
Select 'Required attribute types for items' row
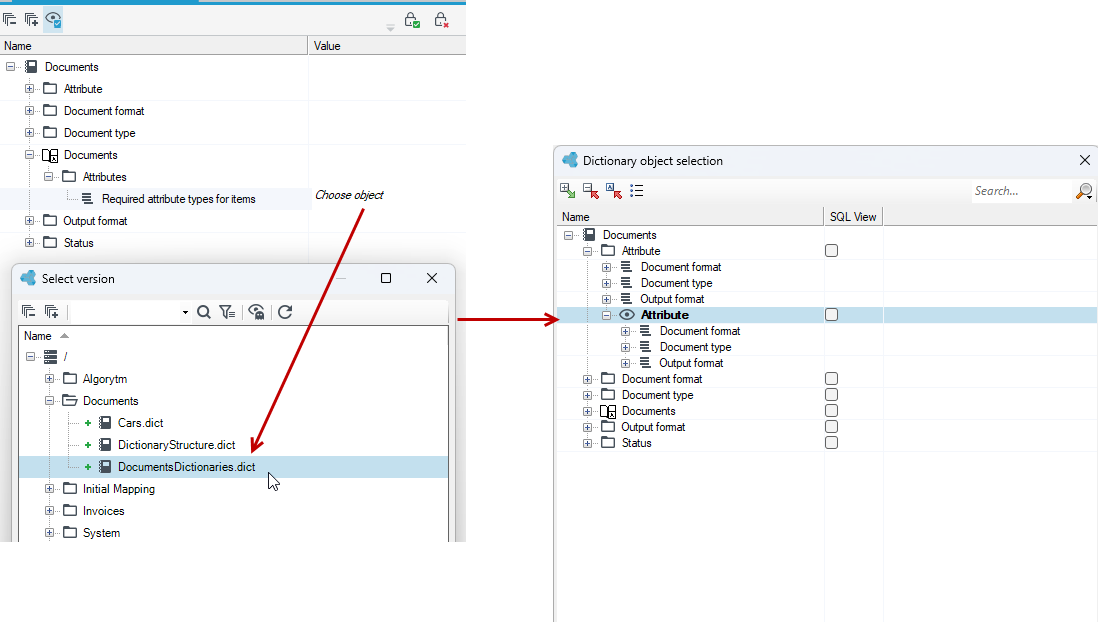pos(179,199)
